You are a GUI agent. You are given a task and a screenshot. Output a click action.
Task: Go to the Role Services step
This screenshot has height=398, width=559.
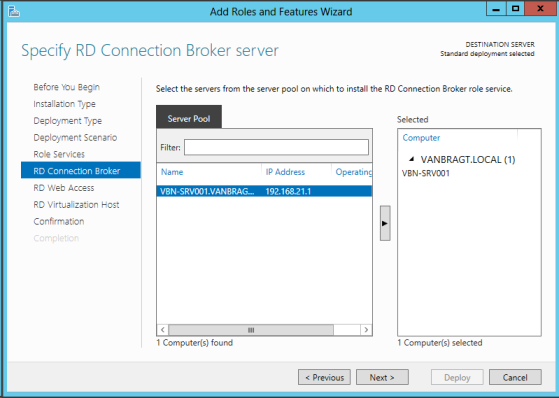[59, 154]
